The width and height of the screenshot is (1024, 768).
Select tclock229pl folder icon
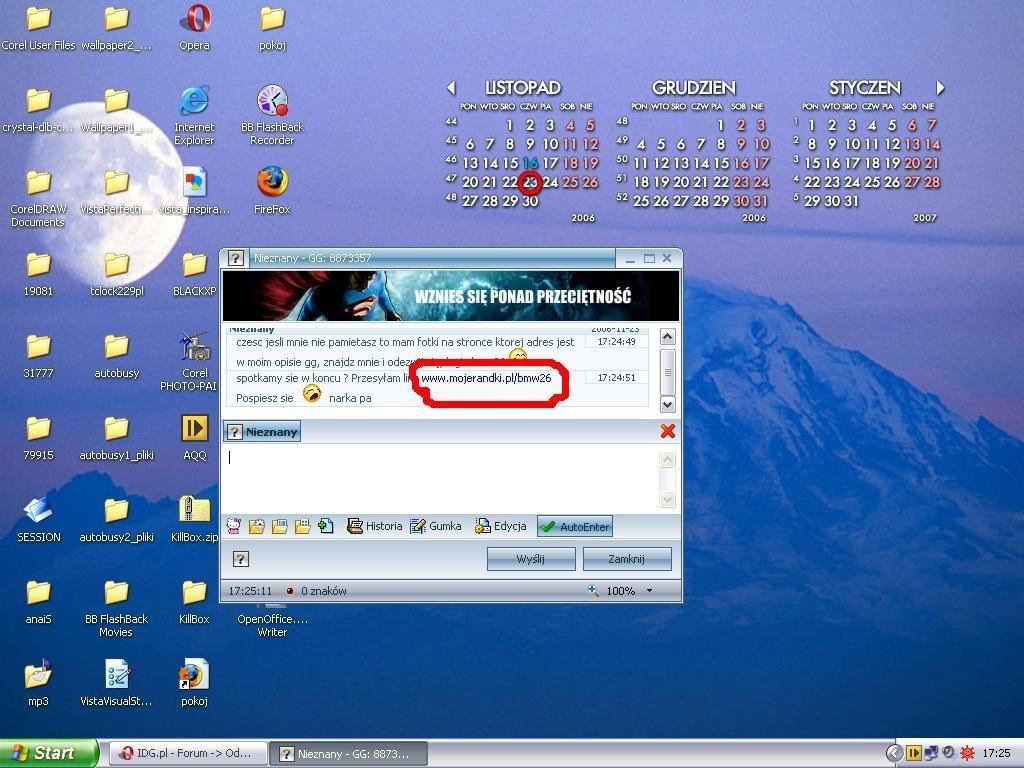[x=116, y=273]
